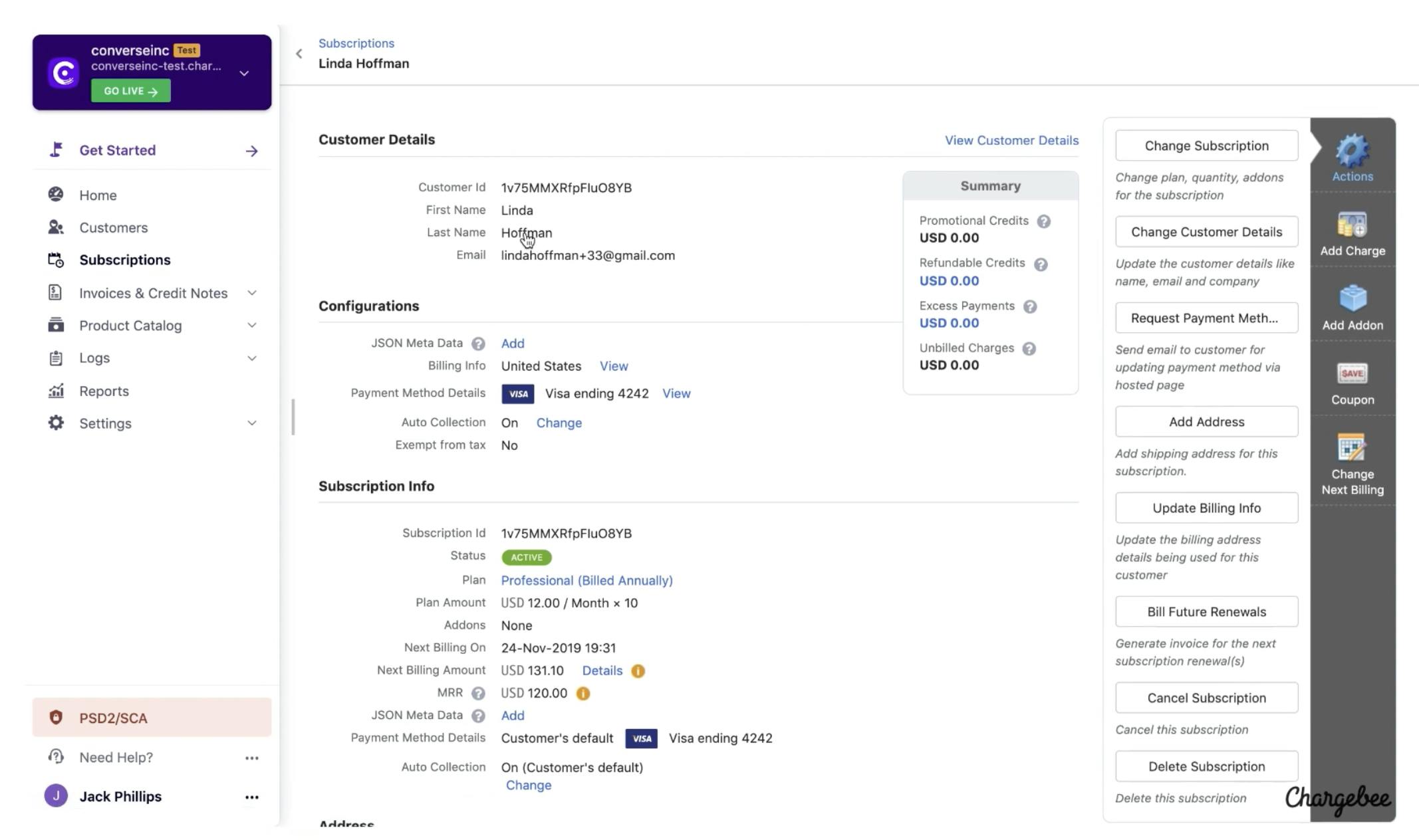The width and height of the screenshot is (1419, 840).
Task: Expand the Product Catalog section
Action: 252,326
